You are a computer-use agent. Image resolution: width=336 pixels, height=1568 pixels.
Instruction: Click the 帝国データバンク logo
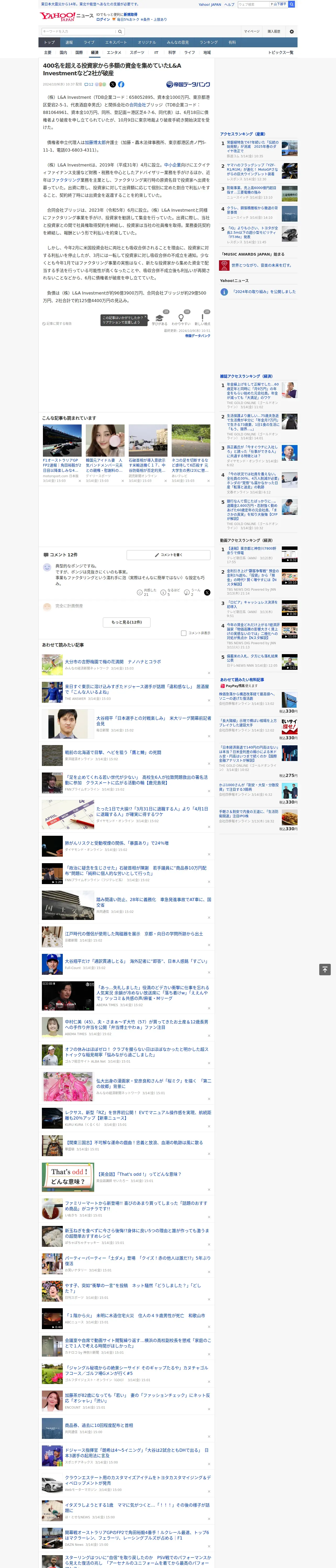tap(188, 85)
